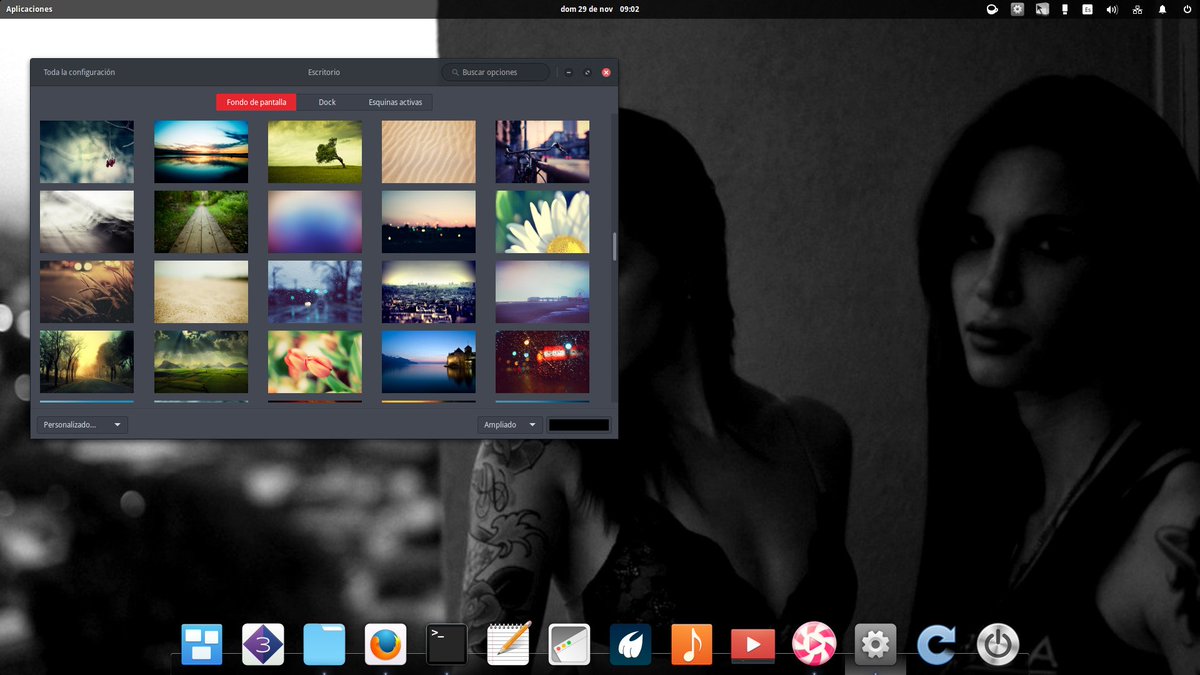Open the Personalizado... folder dropdown
The image size is (1200, 675).
point(82,425)
